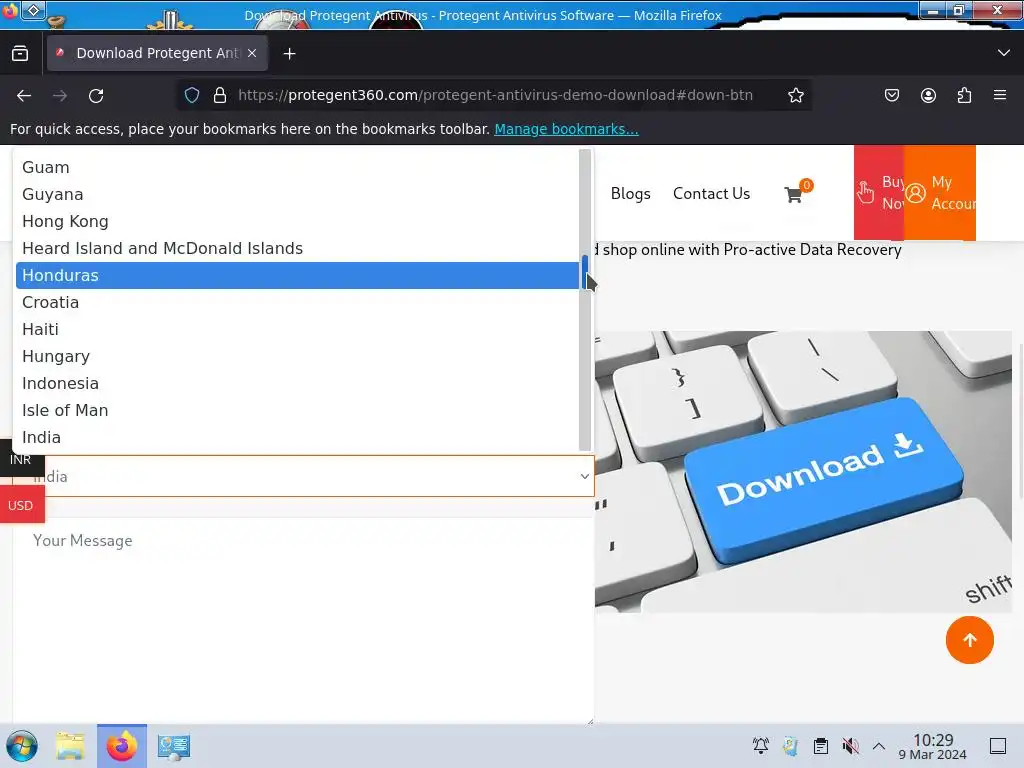Choose Heard Island and McDonald Islands
Image resolution: width=1024 pixels, height=768 pixels.
[297, 248]
